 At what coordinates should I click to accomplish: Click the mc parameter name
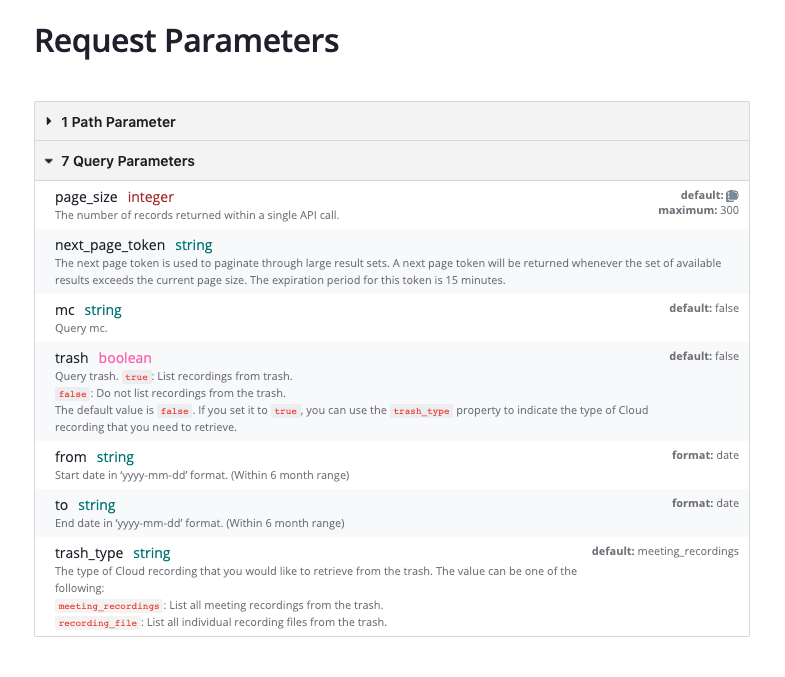point(65,310)
